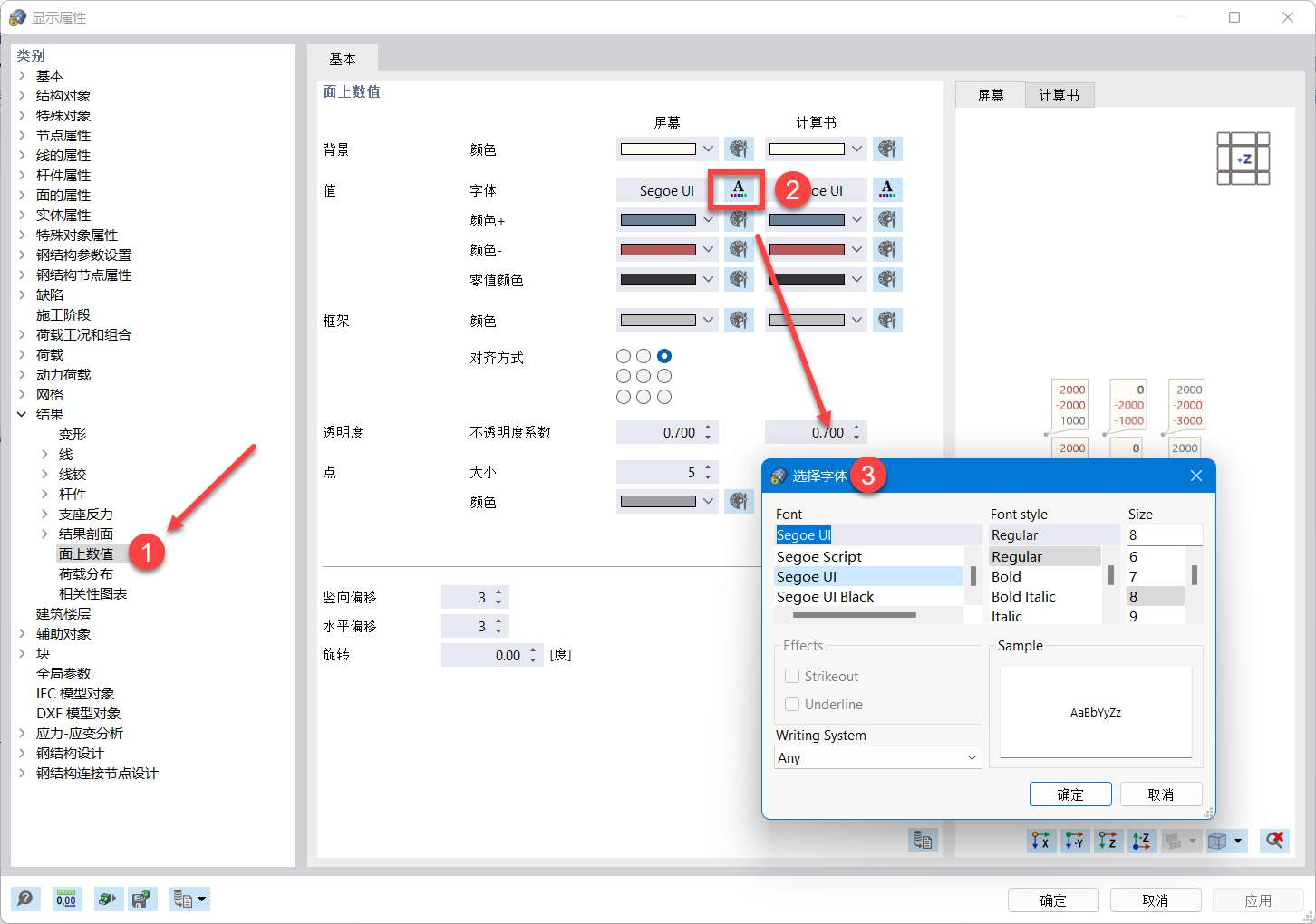Open the Writing System dropdown
The width and height of the screenshot is (1316, 924).
coord(876,757)
